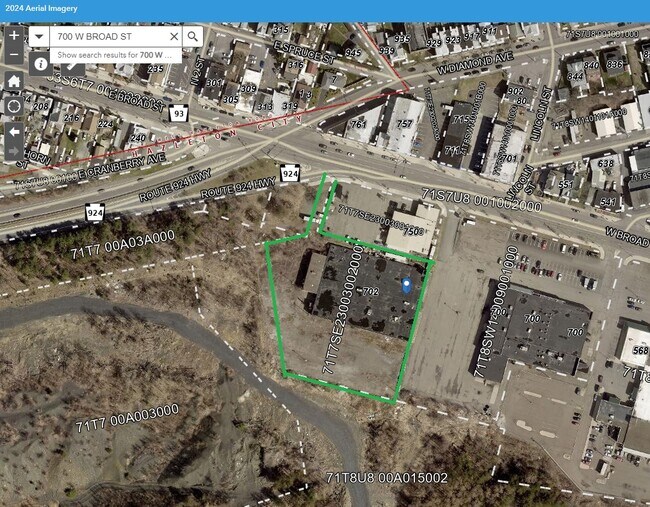Click parcel label 71T7 00A003000

tap(127, 418)
